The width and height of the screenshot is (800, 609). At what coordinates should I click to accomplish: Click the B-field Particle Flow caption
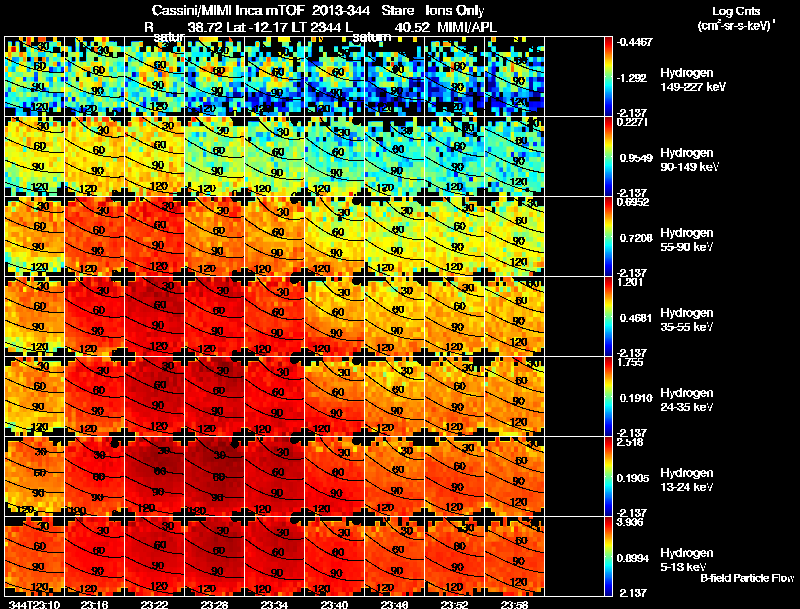pos(747,578)
